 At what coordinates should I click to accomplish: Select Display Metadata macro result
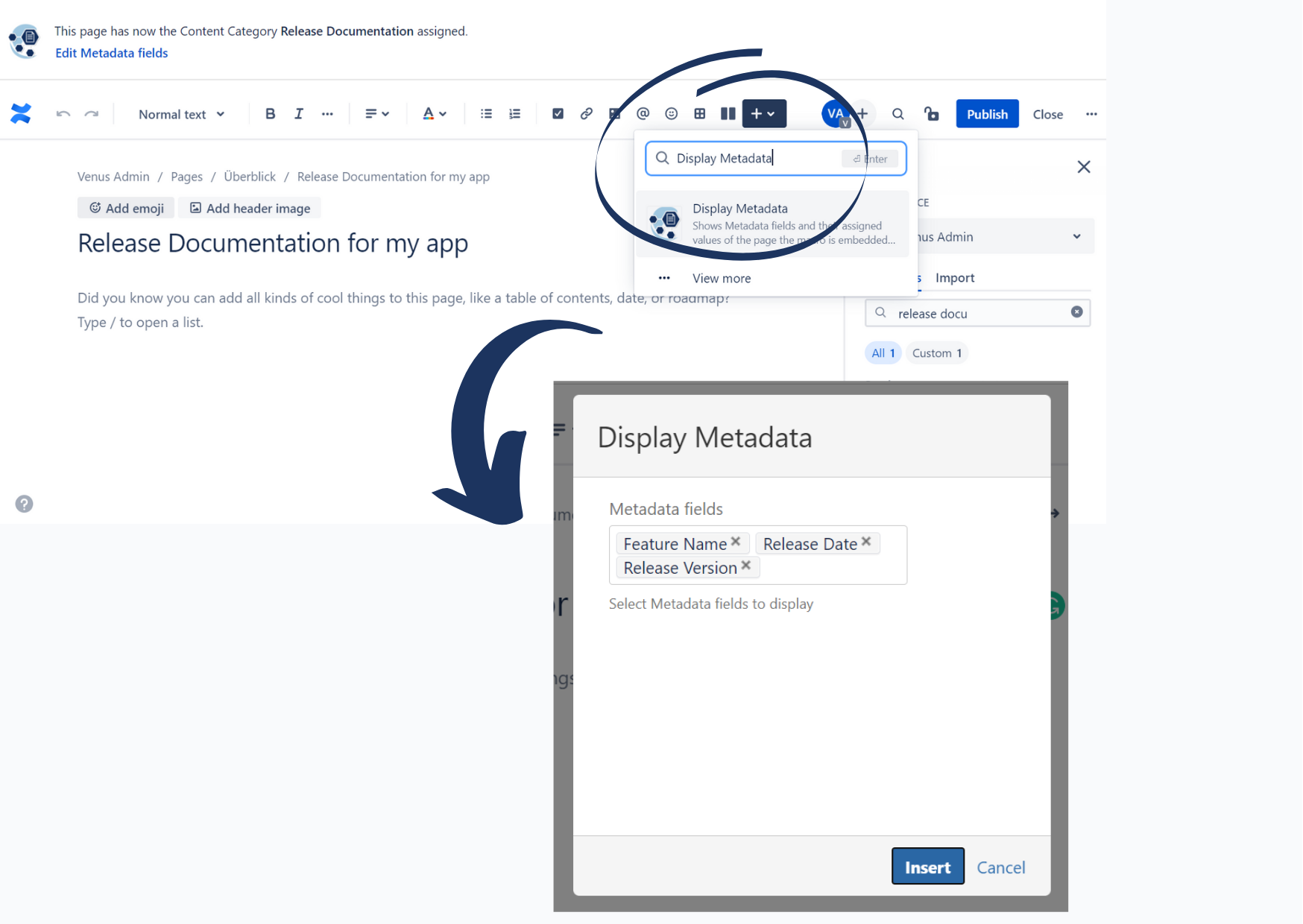point(772,224)
